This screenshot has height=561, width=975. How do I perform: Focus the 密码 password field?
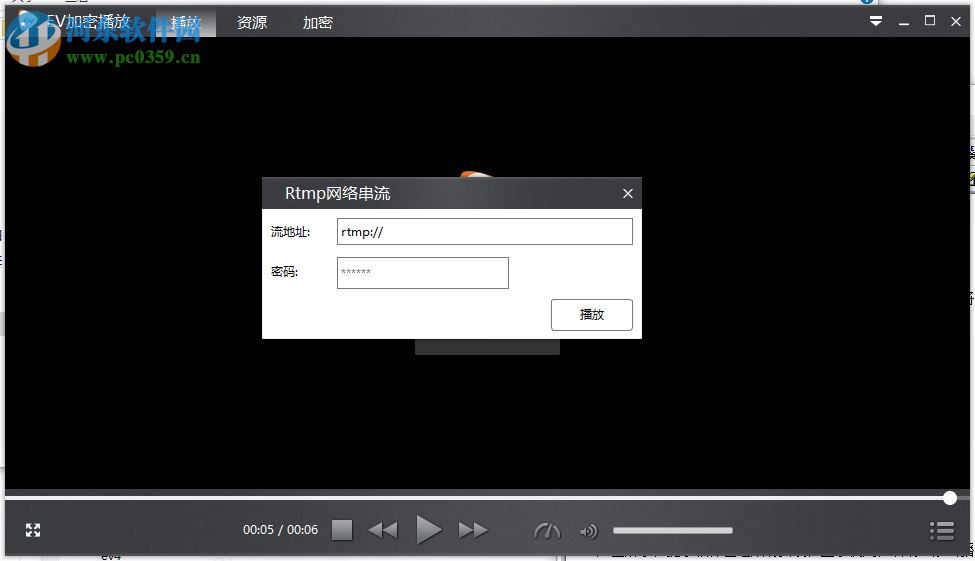click(422, 272)
